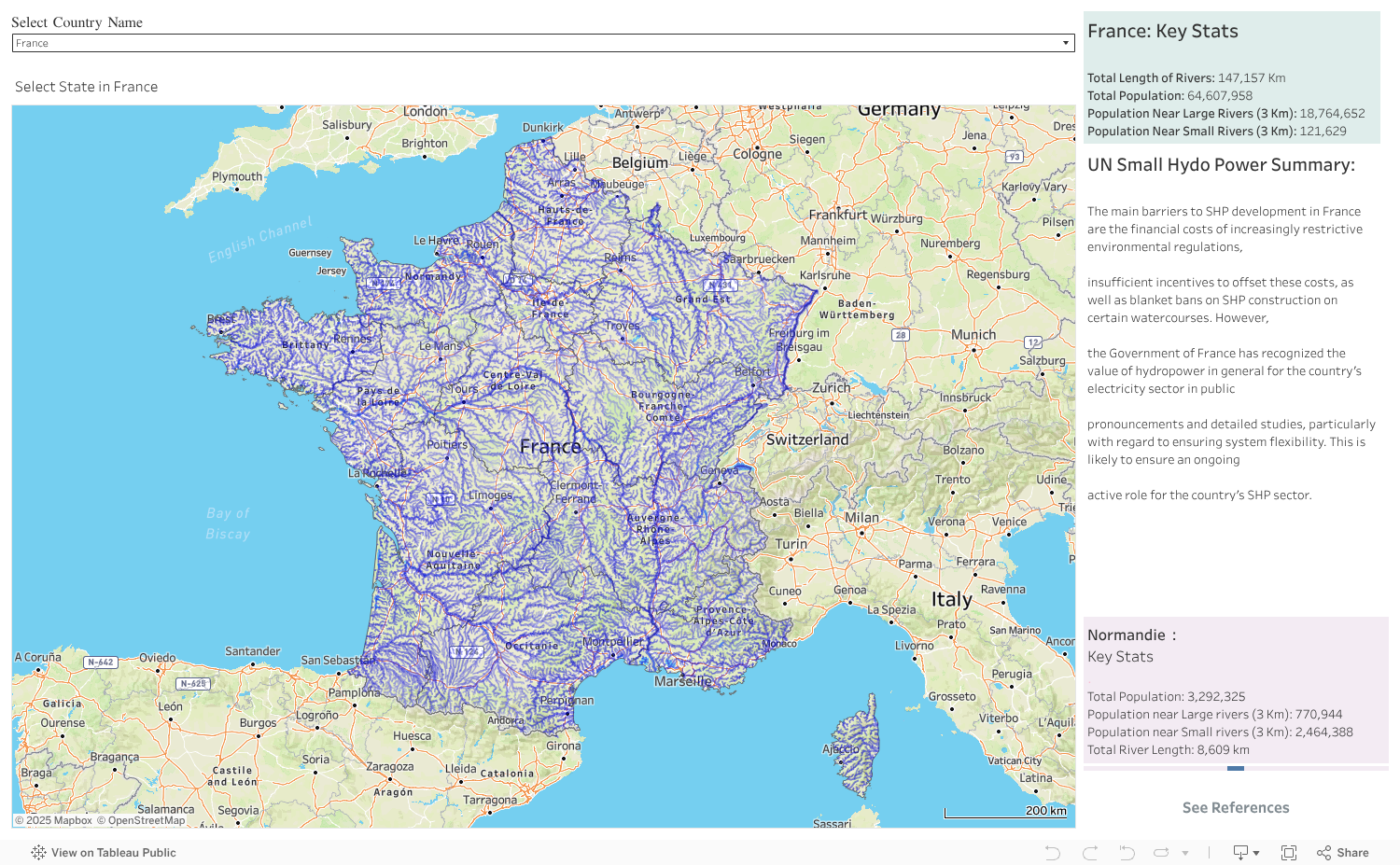Select the UN Small Hydro Power Summary heading
The height and width of the screenshot is (865, 1400).
point(1220,164)
